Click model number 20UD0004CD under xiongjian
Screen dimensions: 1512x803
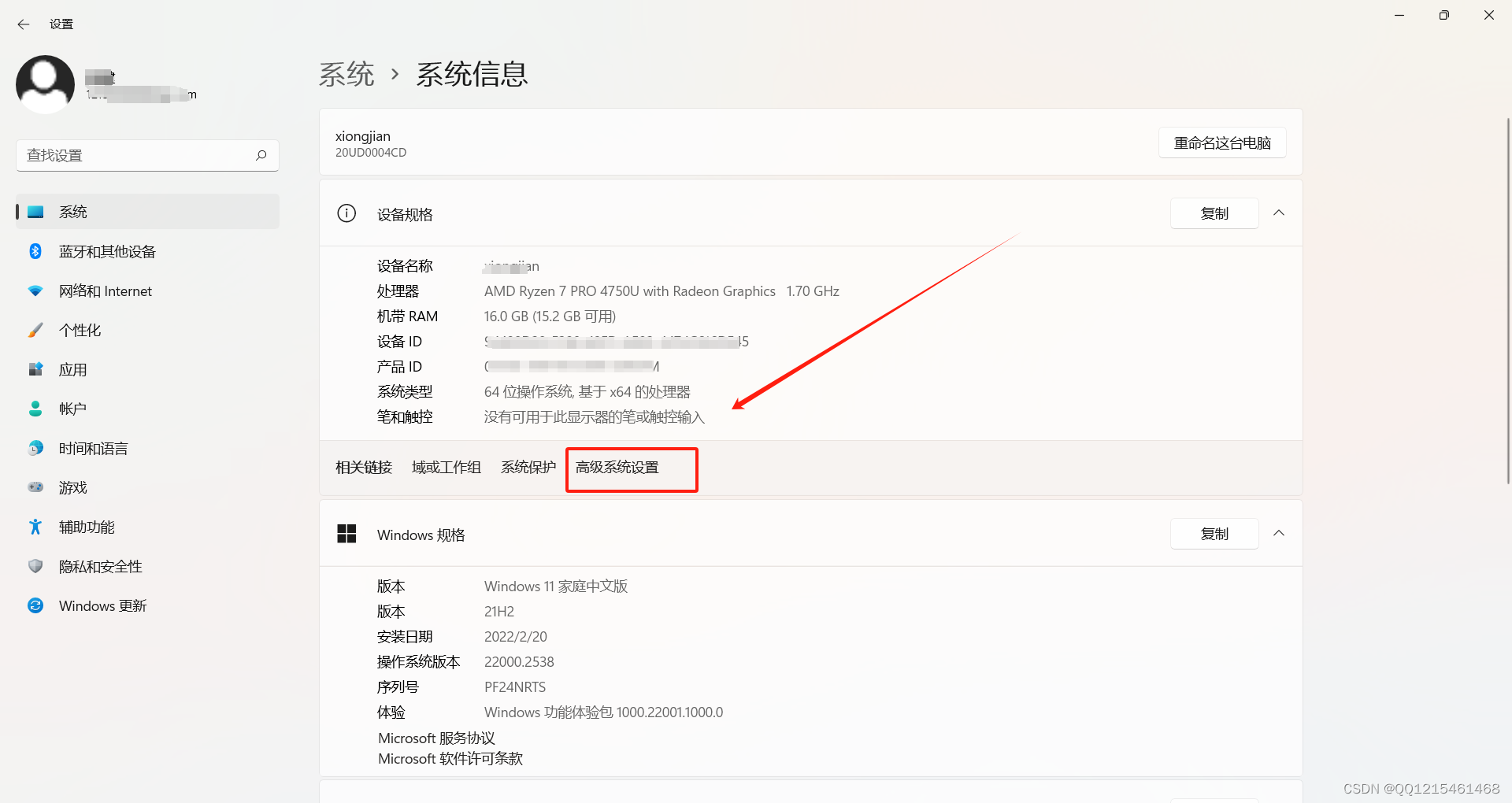[x=371, y=153]
